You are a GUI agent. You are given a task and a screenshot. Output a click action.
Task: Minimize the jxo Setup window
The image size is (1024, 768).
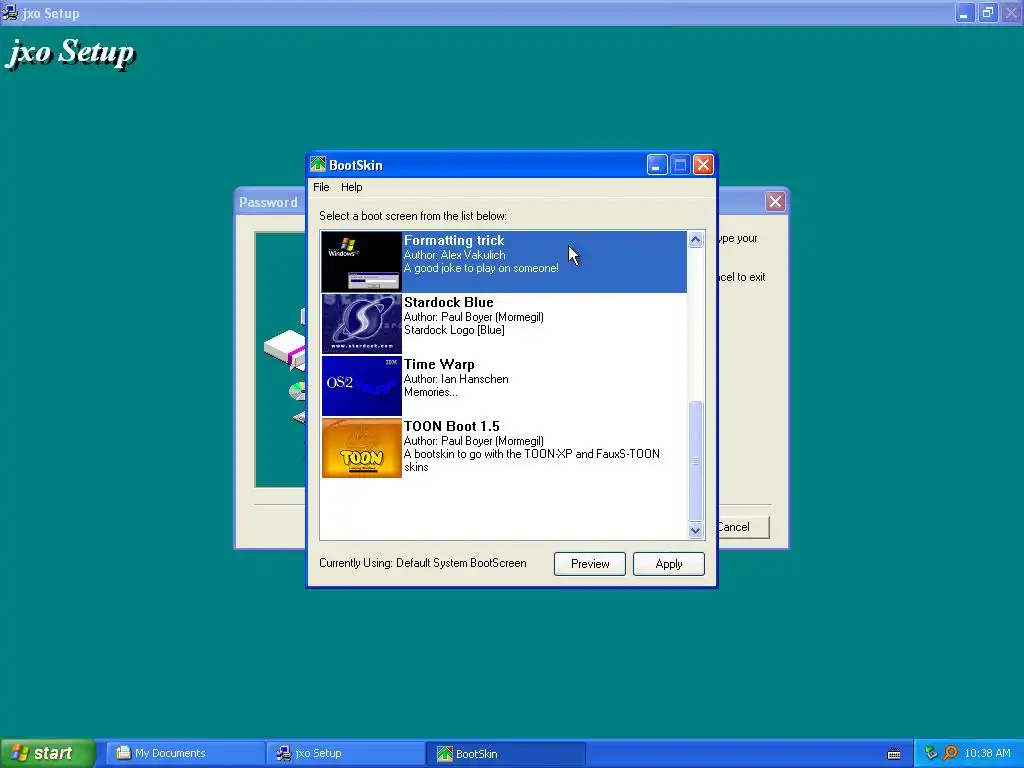pos(964,13)
